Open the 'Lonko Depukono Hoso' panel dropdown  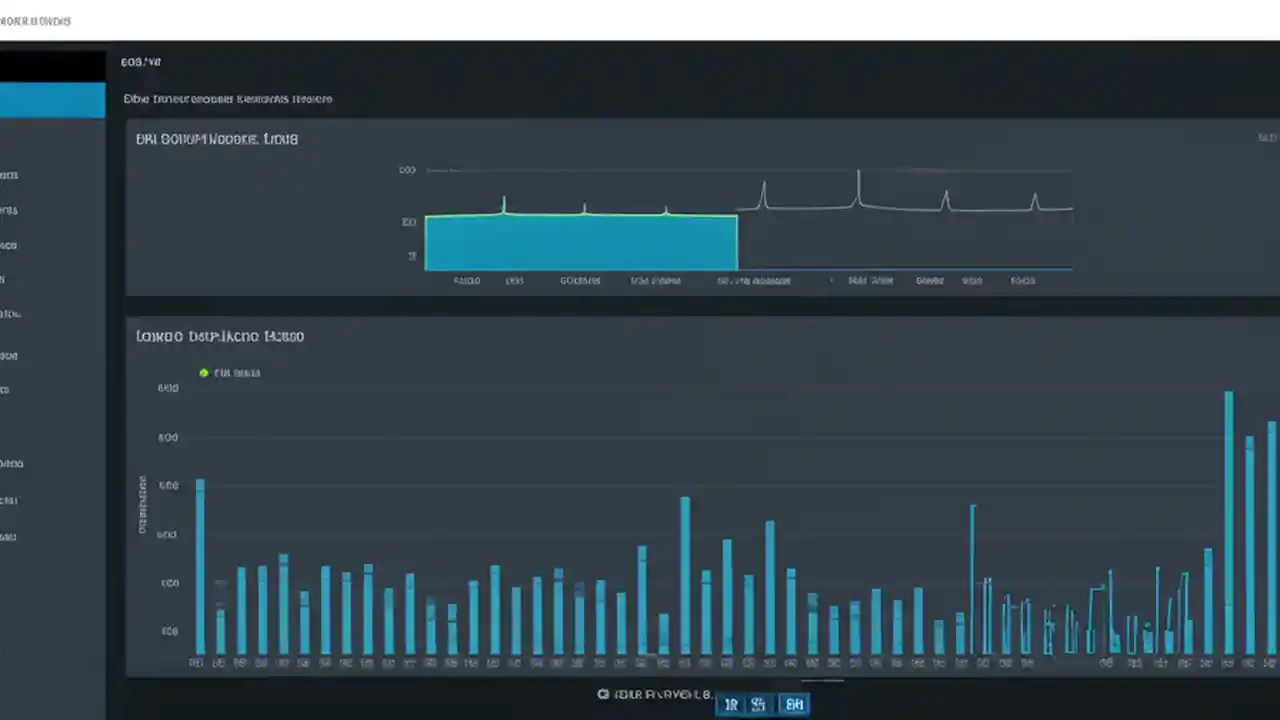(220, 336)
